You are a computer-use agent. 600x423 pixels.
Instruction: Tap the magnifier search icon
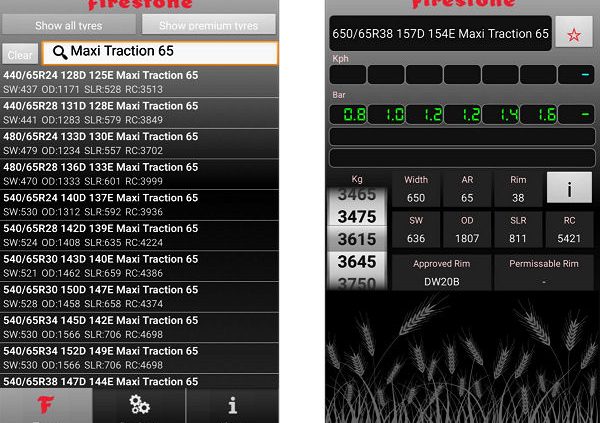click(x=60, y=52)
